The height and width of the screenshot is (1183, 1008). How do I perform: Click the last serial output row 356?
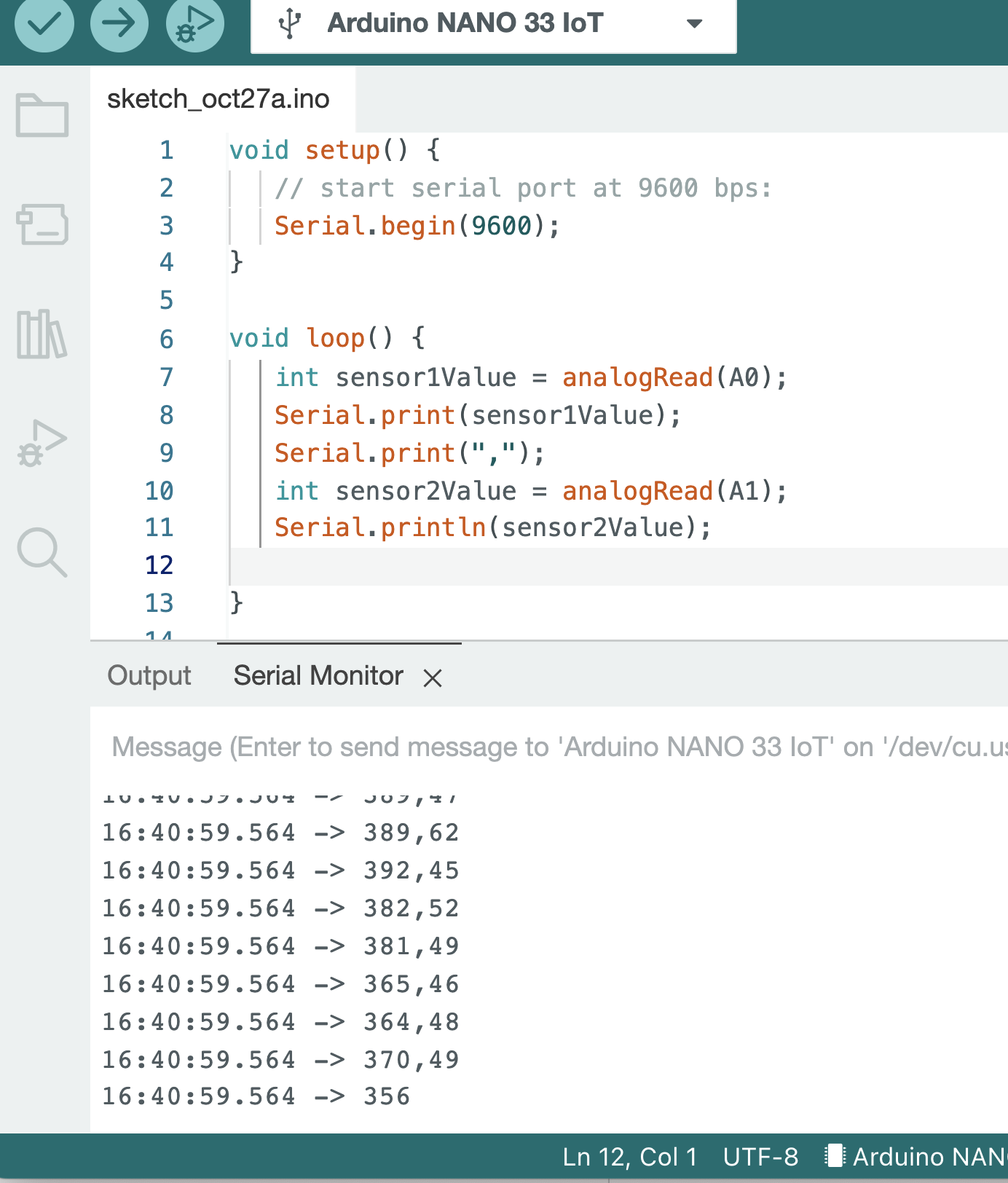coord(256,1096)
